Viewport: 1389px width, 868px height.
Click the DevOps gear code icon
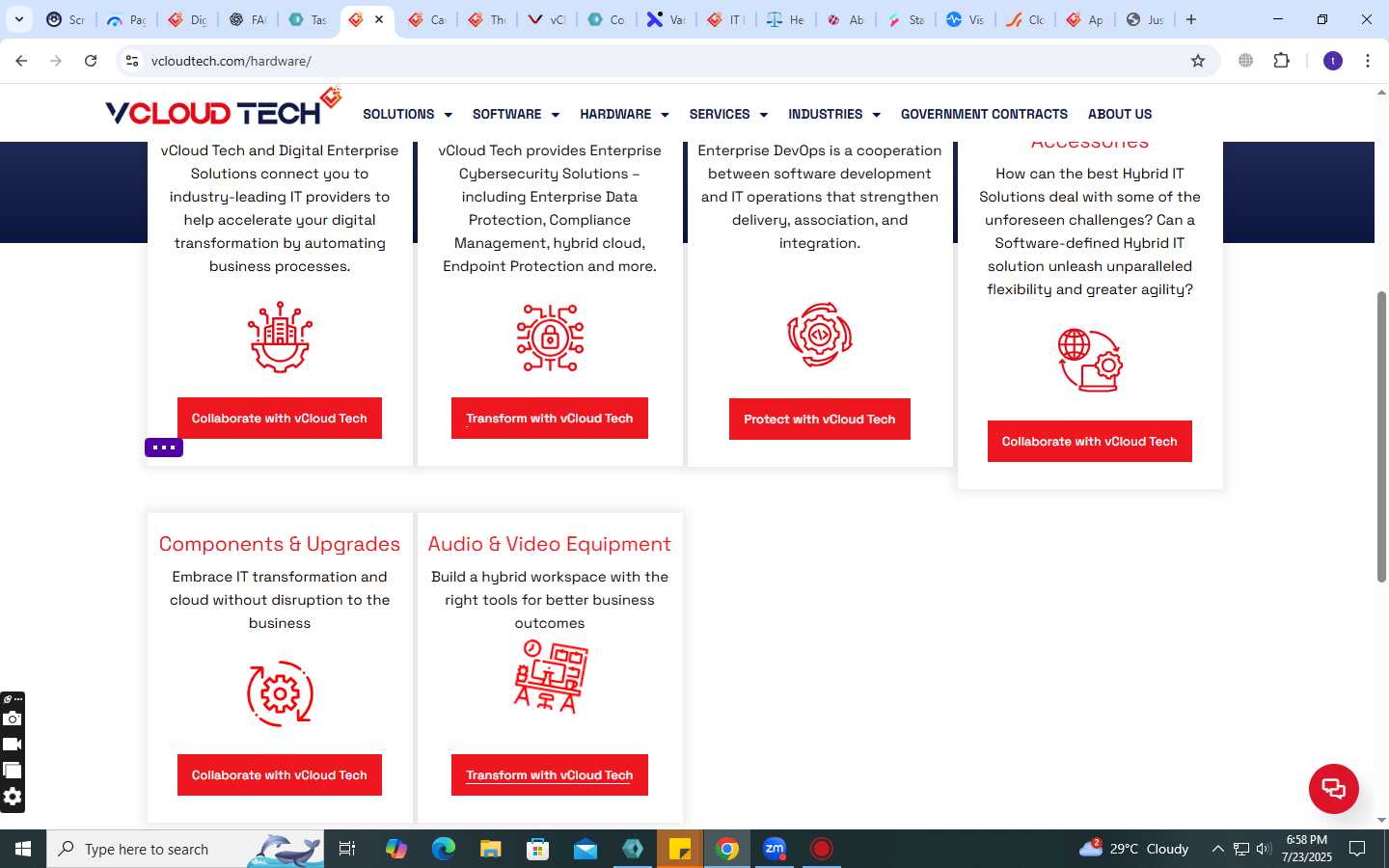[x=820, y=336]
